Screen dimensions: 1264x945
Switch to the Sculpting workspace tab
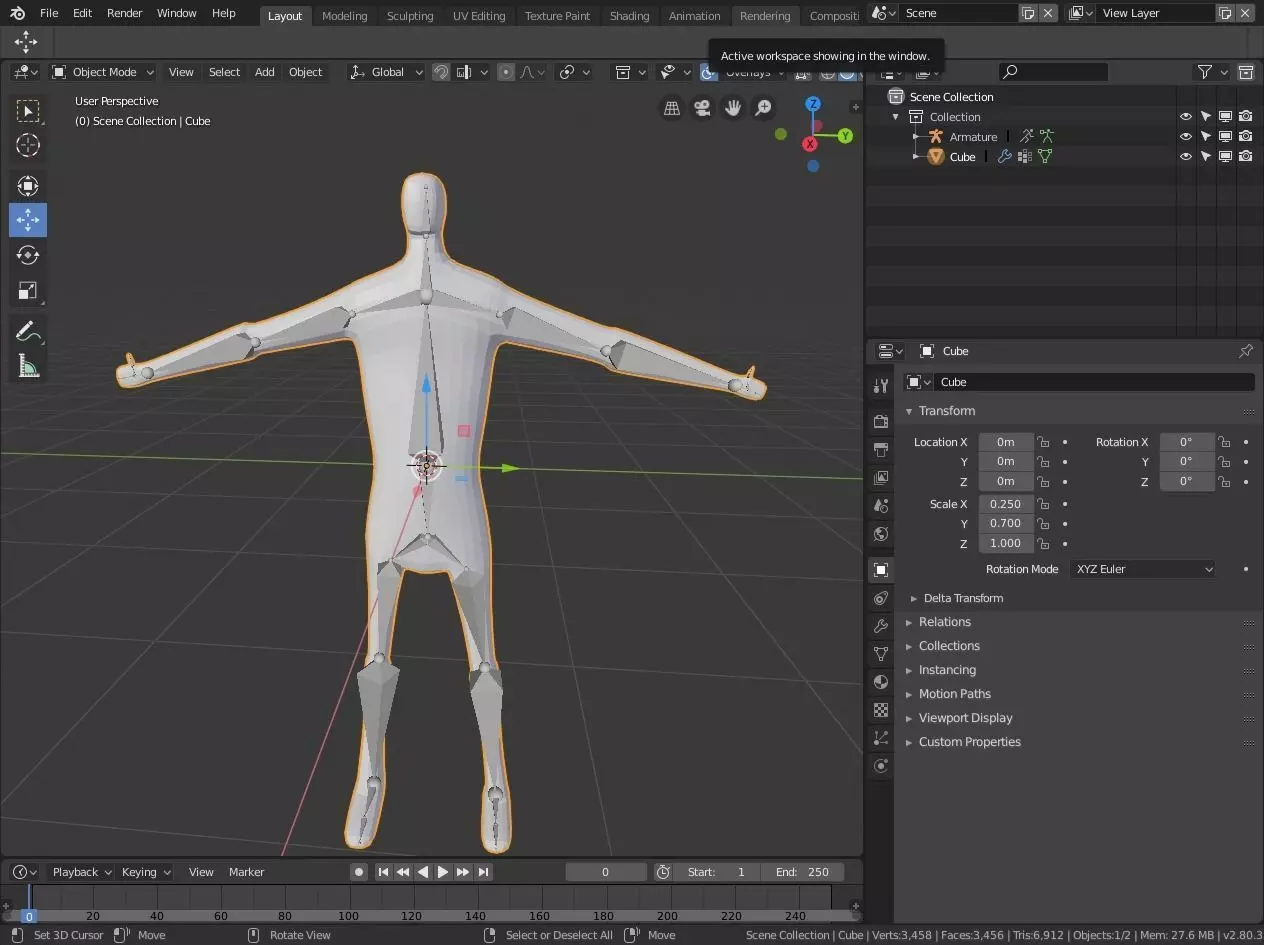tap(410, 16)
